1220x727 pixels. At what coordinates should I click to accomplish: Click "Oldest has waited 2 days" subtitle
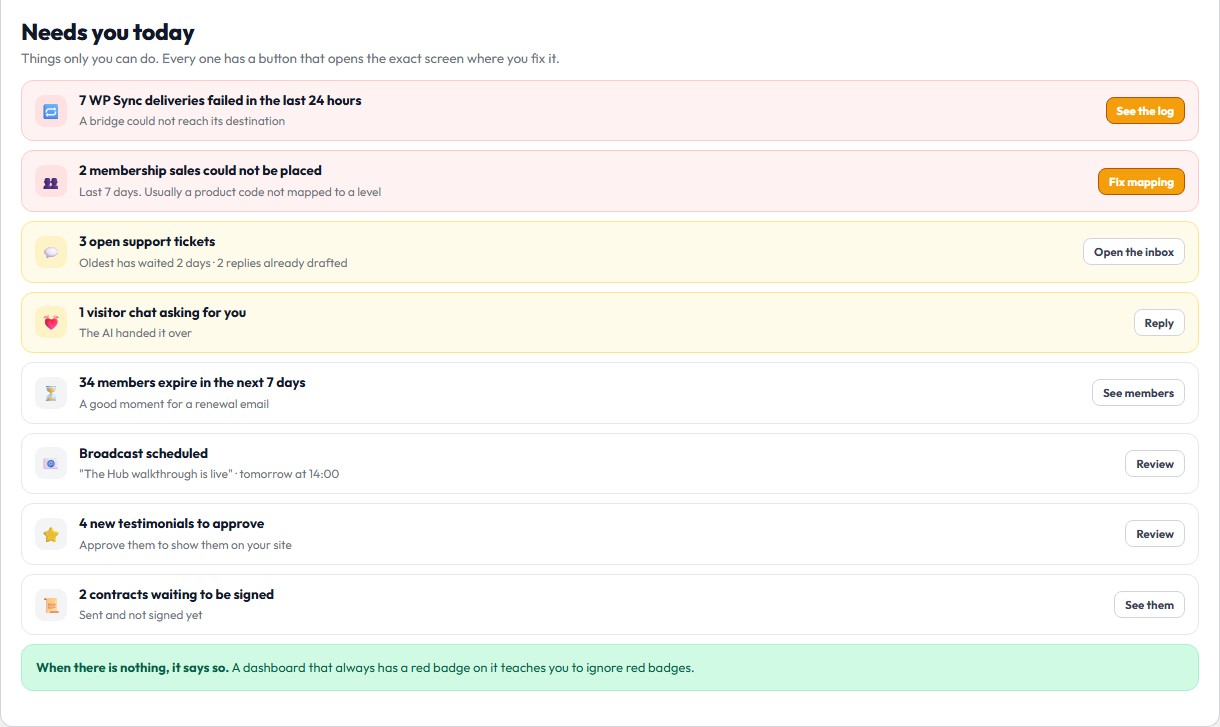tap(213, 263)
